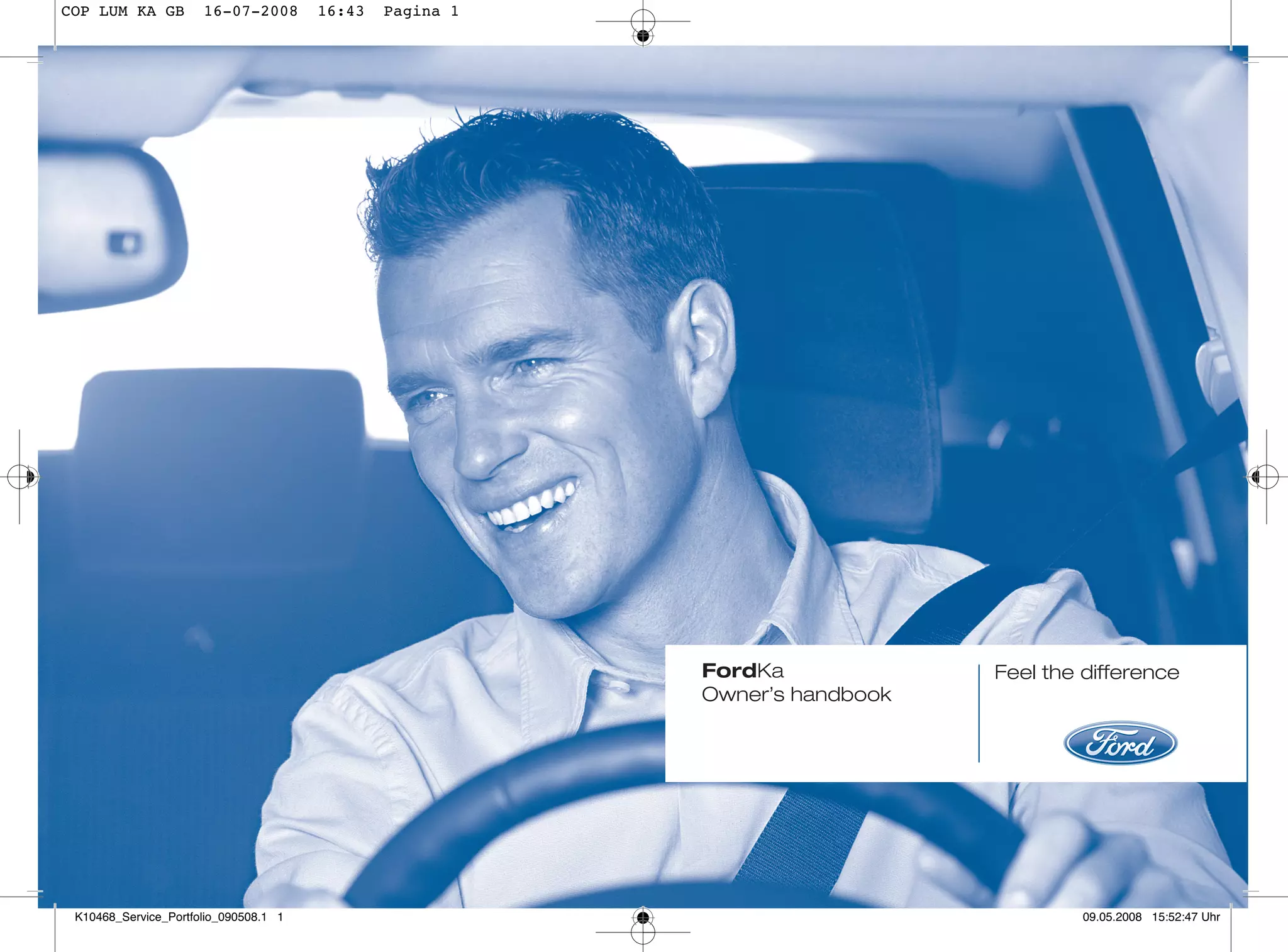Click the Owner's handbook subtitle

click(x=796, y=694)
